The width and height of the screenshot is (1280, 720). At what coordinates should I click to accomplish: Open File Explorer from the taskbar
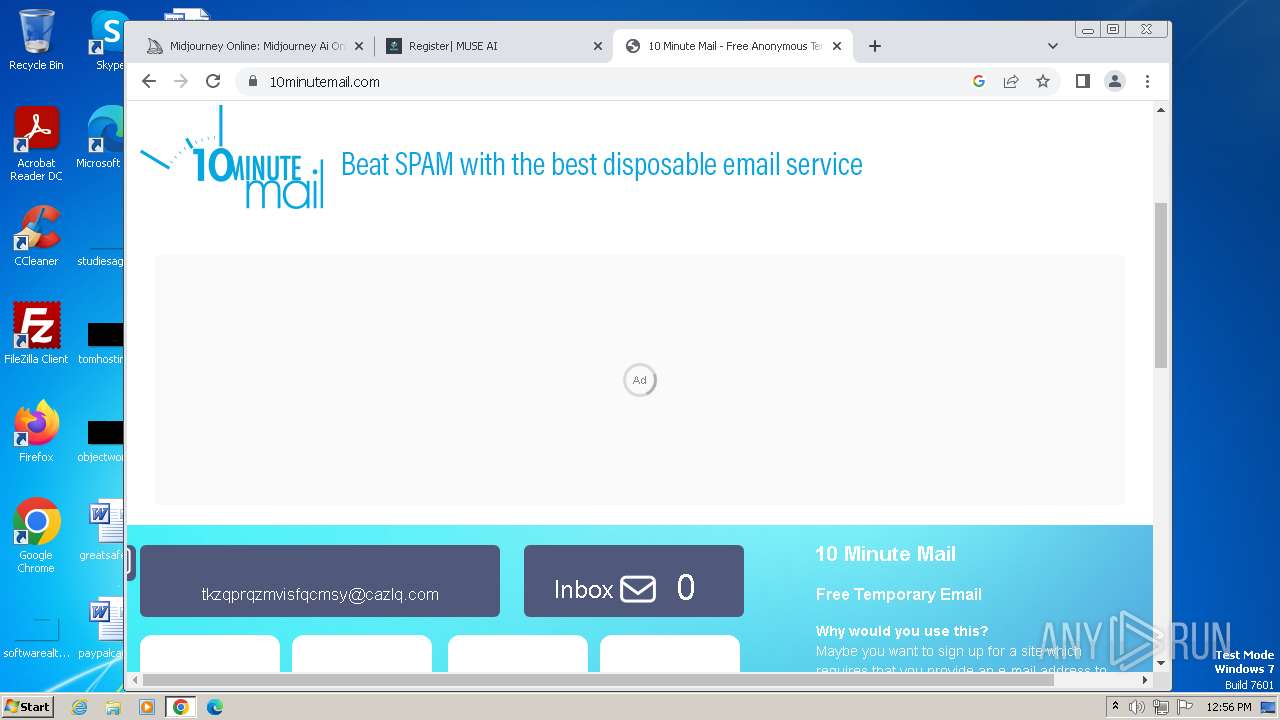(x=113, y=707)
